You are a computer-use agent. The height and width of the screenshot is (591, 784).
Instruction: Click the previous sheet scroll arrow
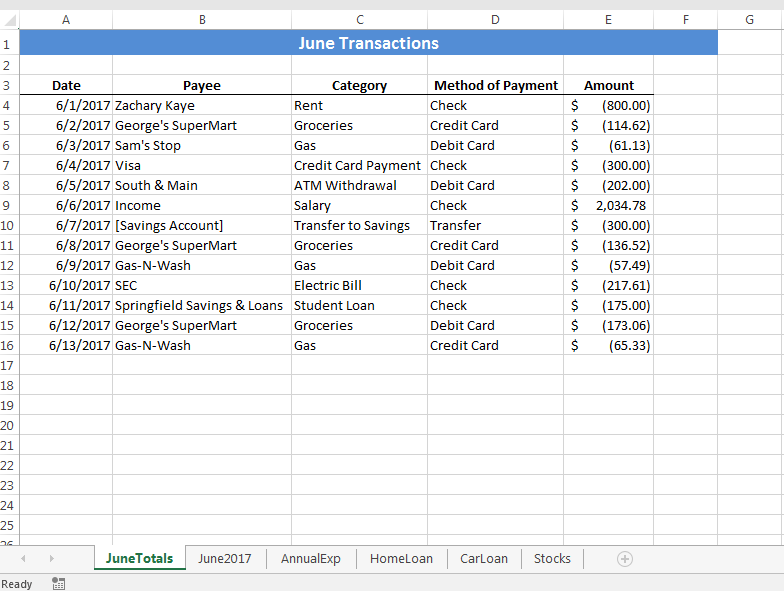pyautogui.click(x=24, y=559)
